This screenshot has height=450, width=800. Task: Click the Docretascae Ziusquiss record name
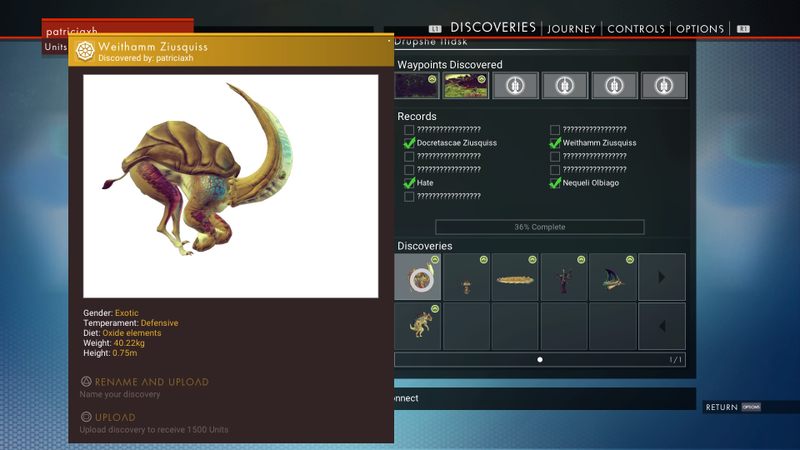coord(457,143)
